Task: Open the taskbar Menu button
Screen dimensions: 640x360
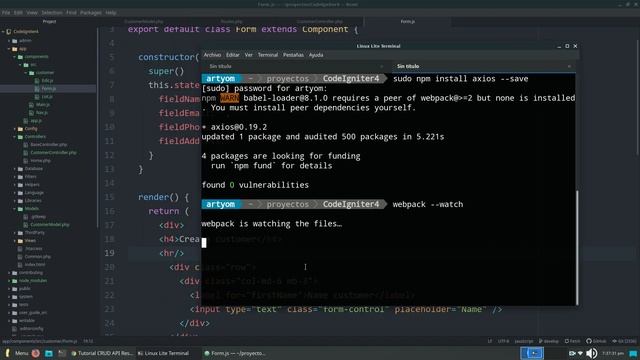Action: coord(17,353)
